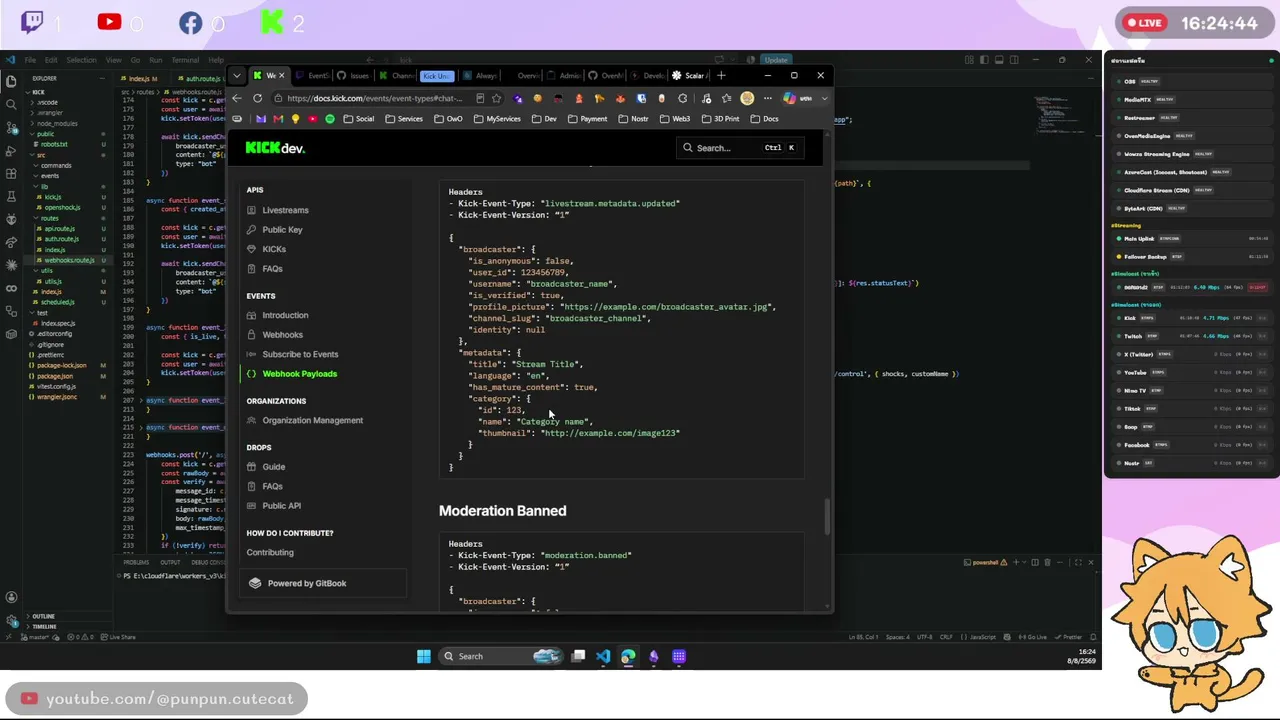The height and width of the screenshot is (720, 1280).
Task: Open Source Control view in VS Code
Action: click(11, 127)
